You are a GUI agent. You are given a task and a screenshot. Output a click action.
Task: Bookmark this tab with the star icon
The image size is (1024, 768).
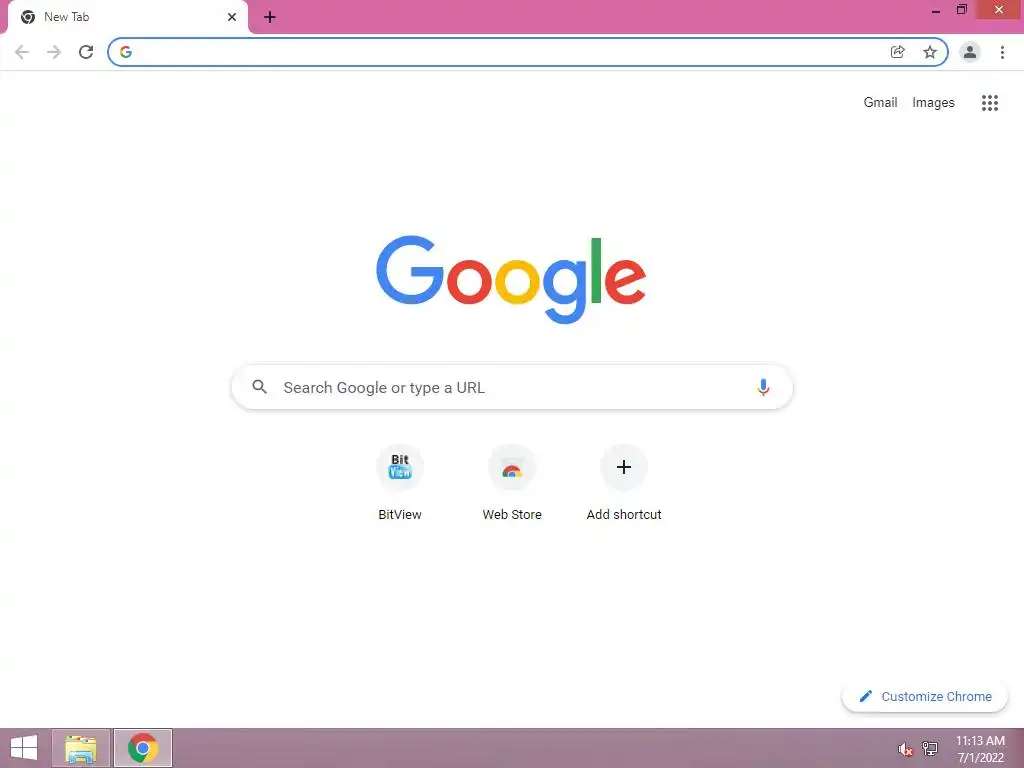click(930, 52)
